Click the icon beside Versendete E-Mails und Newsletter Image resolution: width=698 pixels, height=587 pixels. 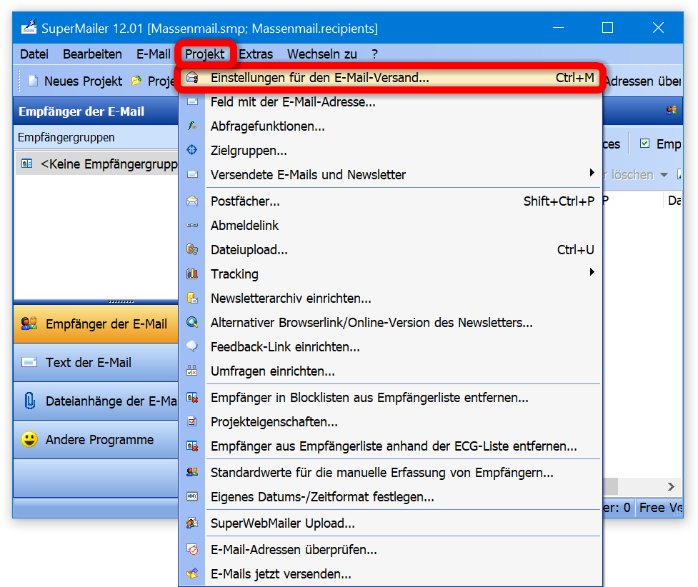point(192,174)
